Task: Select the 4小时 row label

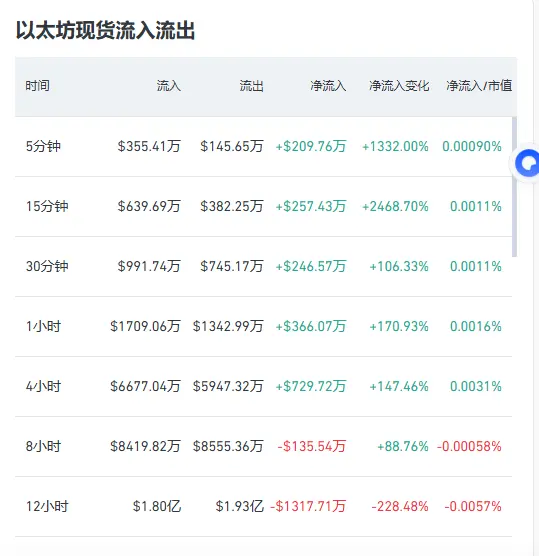Action: (43, 386)
